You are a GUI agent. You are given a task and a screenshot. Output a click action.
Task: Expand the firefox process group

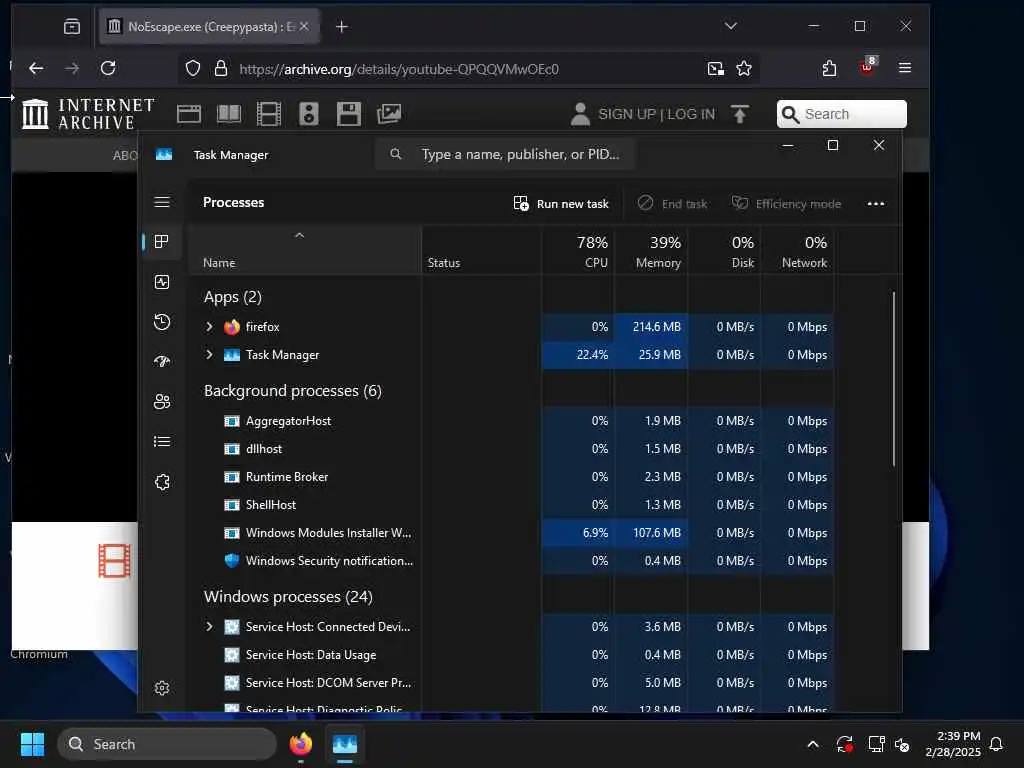(x=209, y=327)
